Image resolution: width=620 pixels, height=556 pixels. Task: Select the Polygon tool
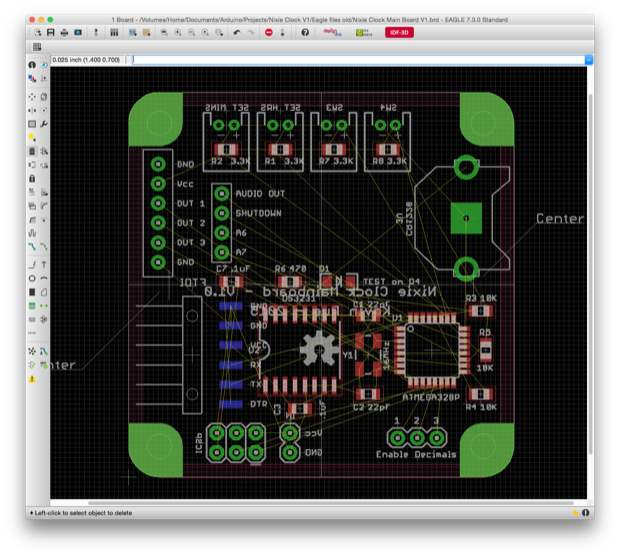pyautogui.click(x=44, y=292)
